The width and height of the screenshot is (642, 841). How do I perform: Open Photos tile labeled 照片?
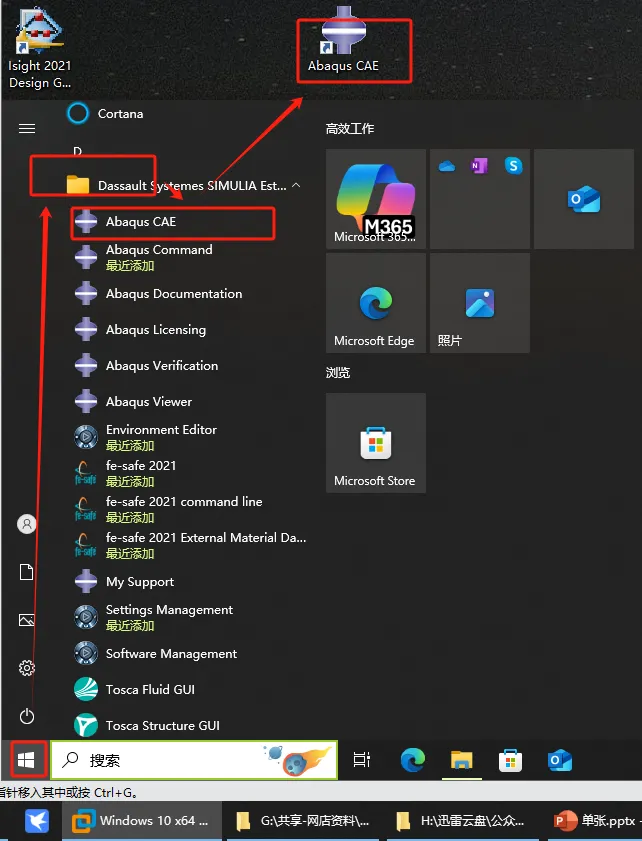tap(479, 303)
